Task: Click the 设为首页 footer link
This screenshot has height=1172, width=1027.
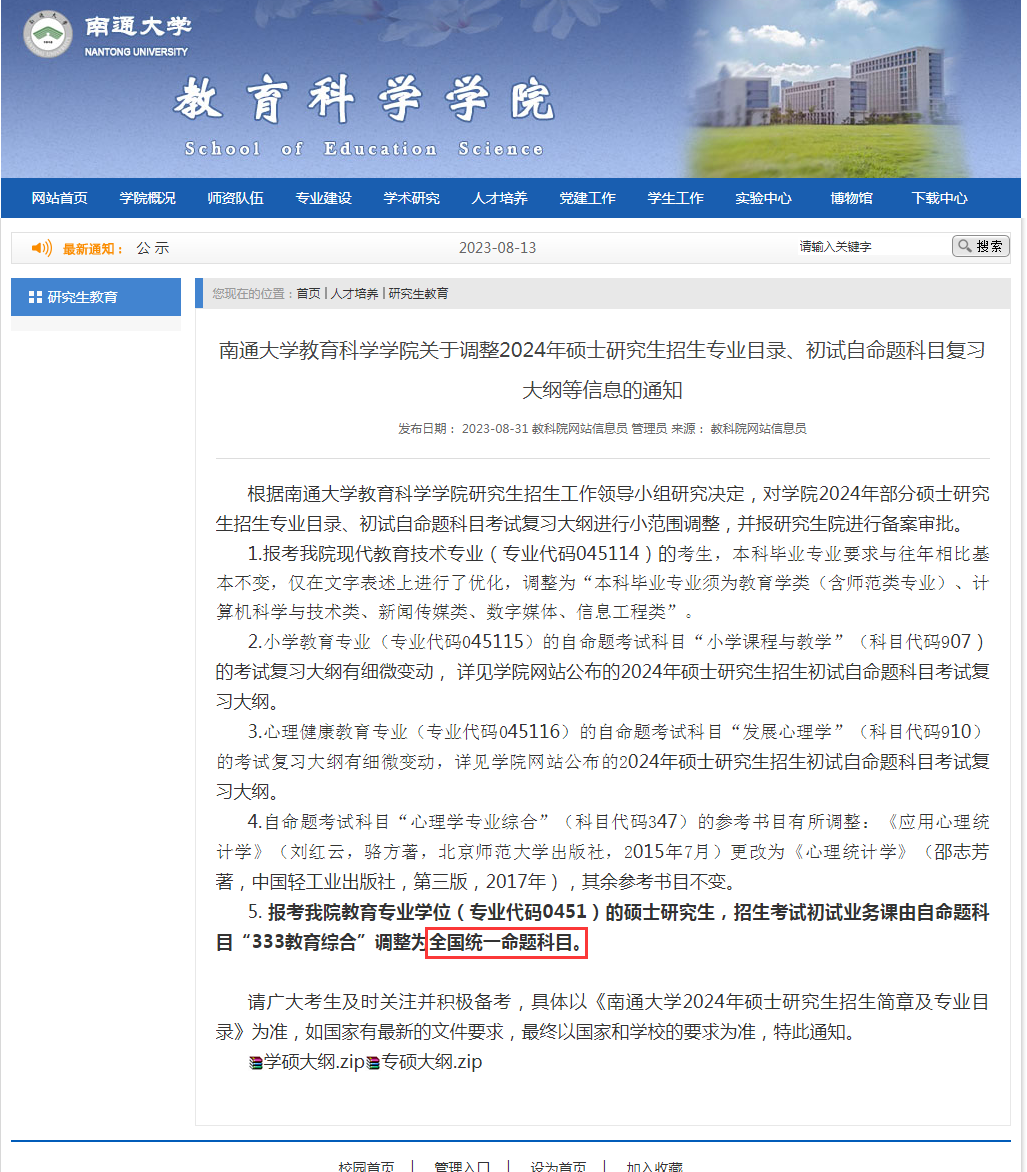Action: click(558, 1166)
